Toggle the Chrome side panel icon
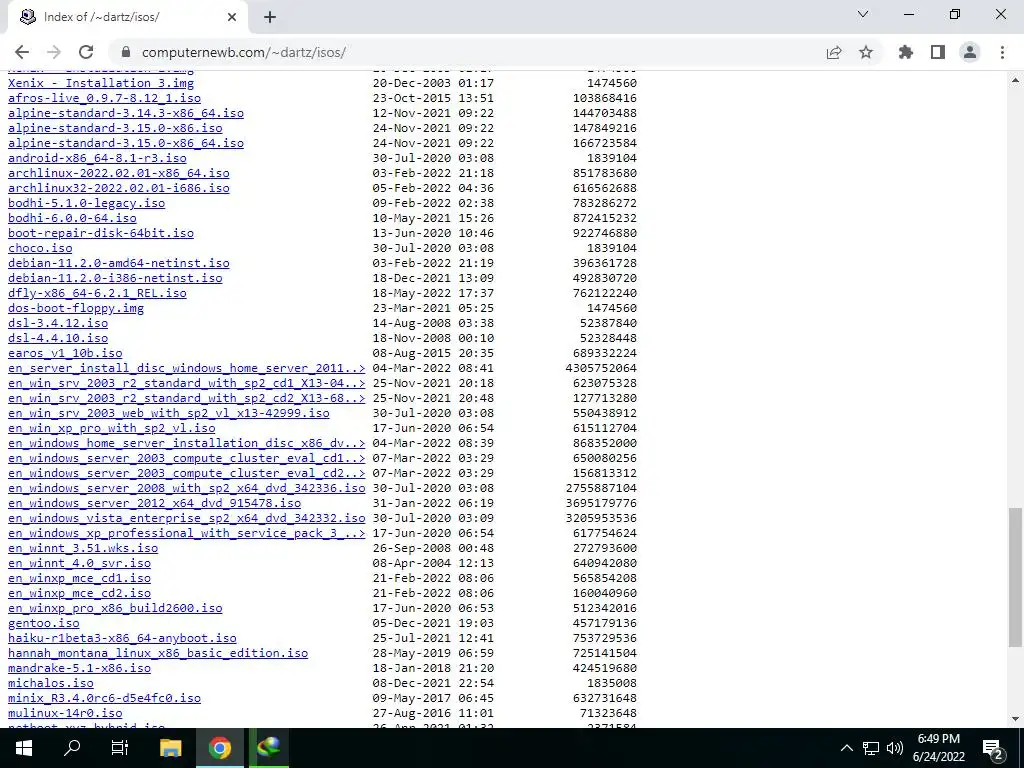 point(938,52)
